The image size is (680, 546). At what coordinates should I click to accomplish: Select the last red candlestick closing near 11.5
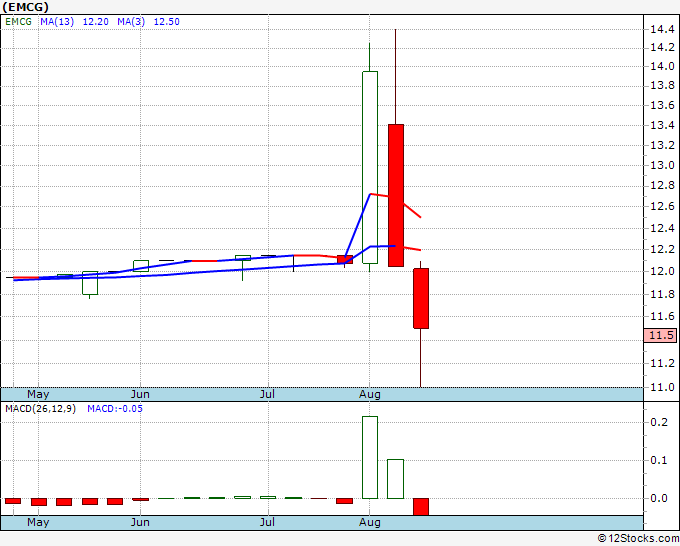point(421,298)
